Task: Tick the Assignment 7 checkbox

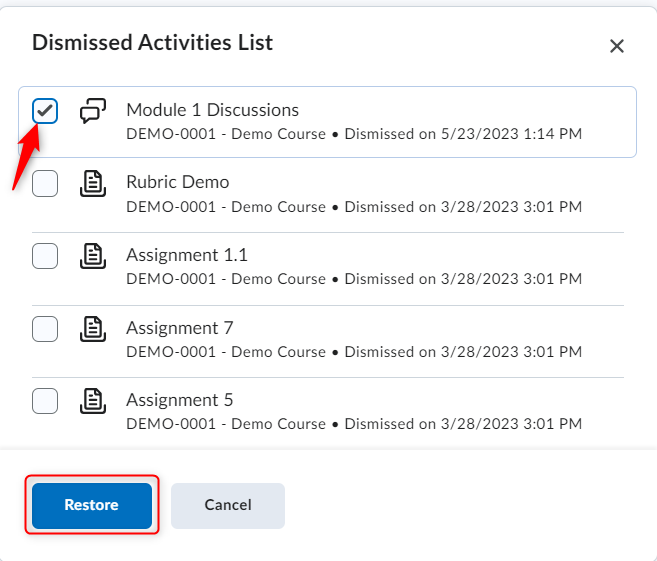Action: pos(45,329)
